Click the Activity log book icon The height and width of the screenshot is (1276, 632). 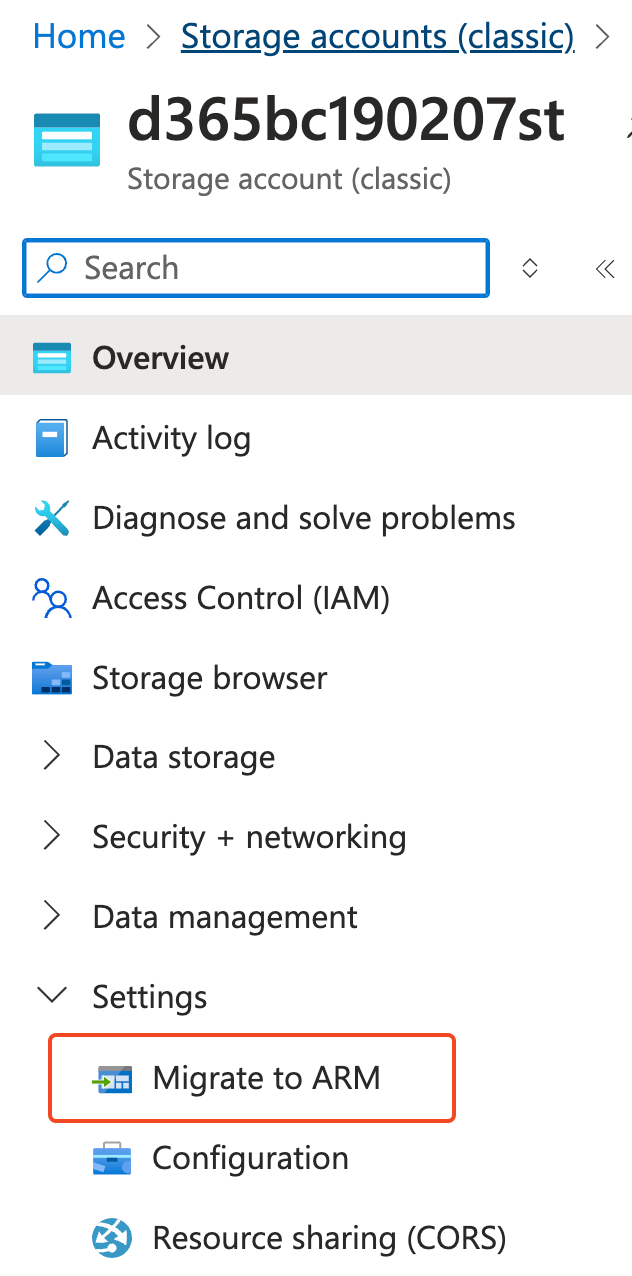(x=51, y=438)
